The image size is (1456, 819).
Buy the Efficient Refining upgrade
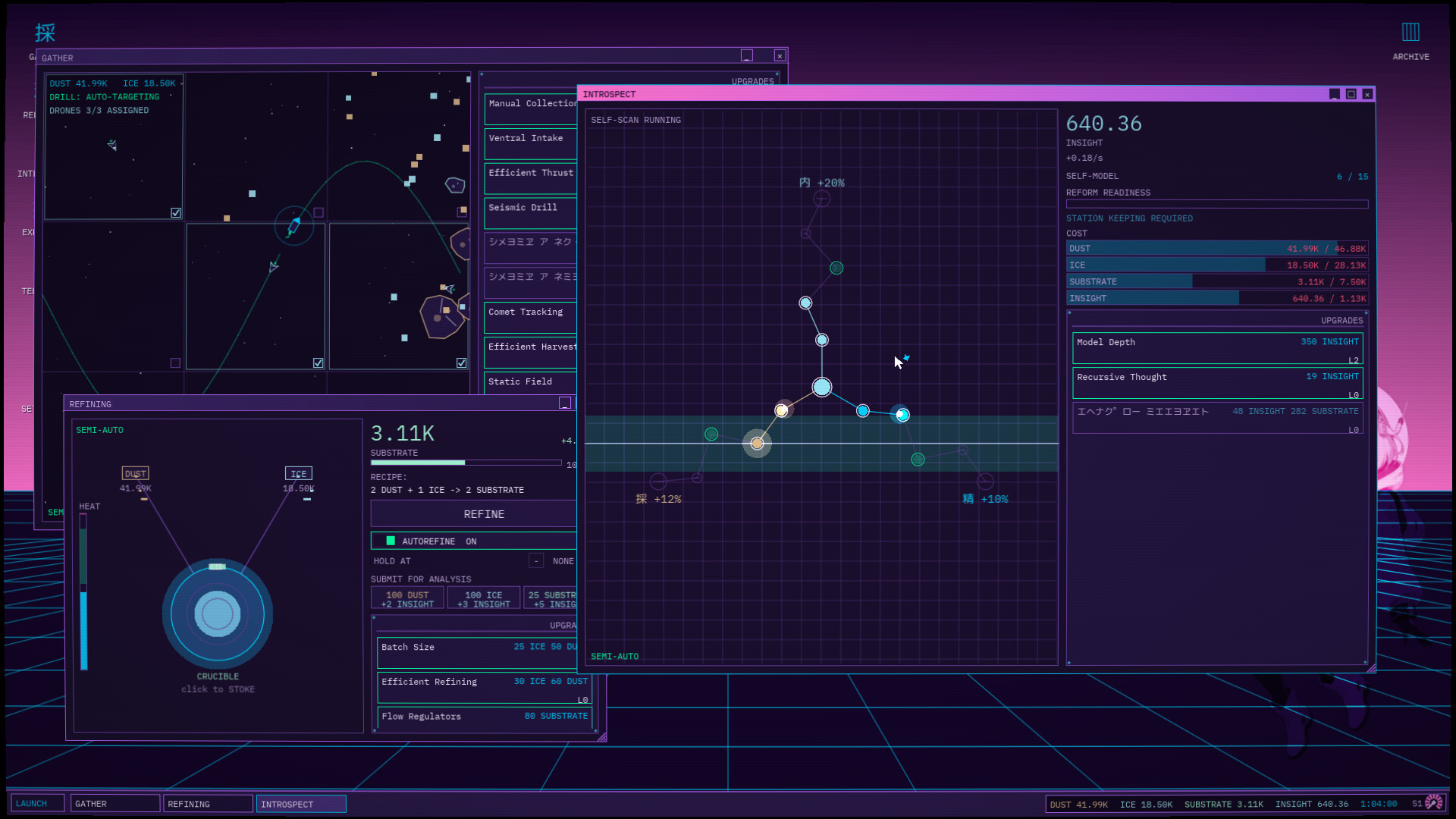click(484, 689)
